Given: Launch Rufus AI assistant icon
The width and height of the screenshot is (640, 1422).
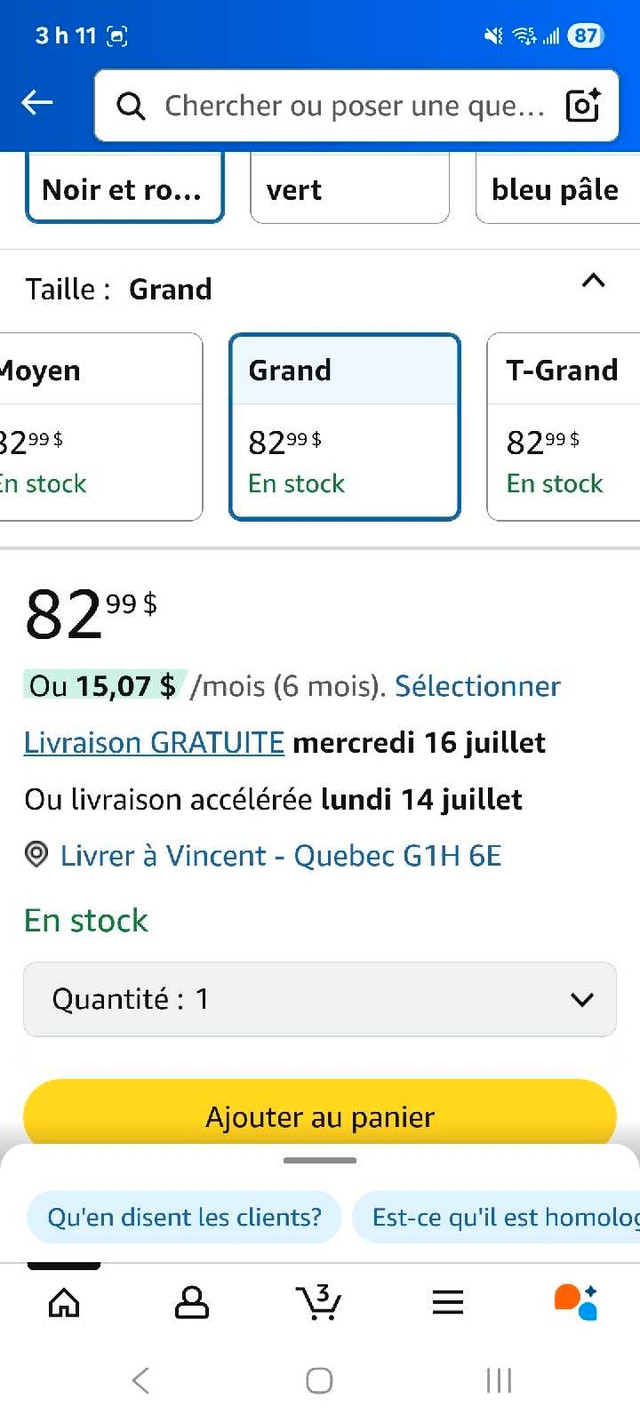Looking at the screenshot, I should point(576,1301).
